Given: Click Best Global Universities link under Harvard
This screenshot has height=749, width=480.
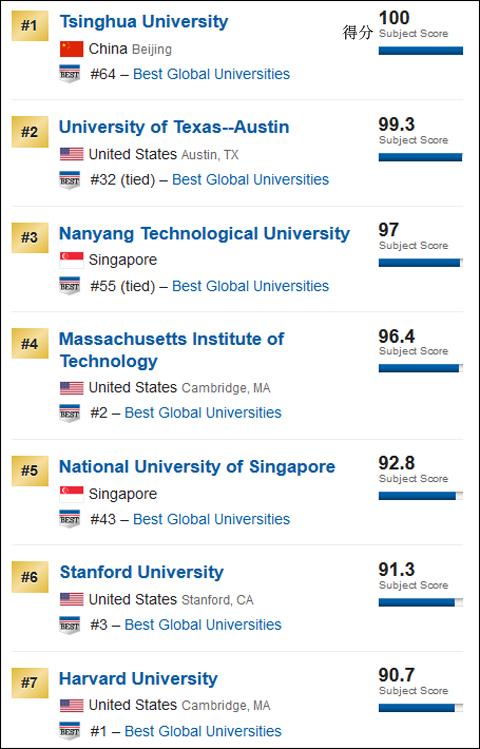Looking at the screenshot, I should (x=203, y=731).
